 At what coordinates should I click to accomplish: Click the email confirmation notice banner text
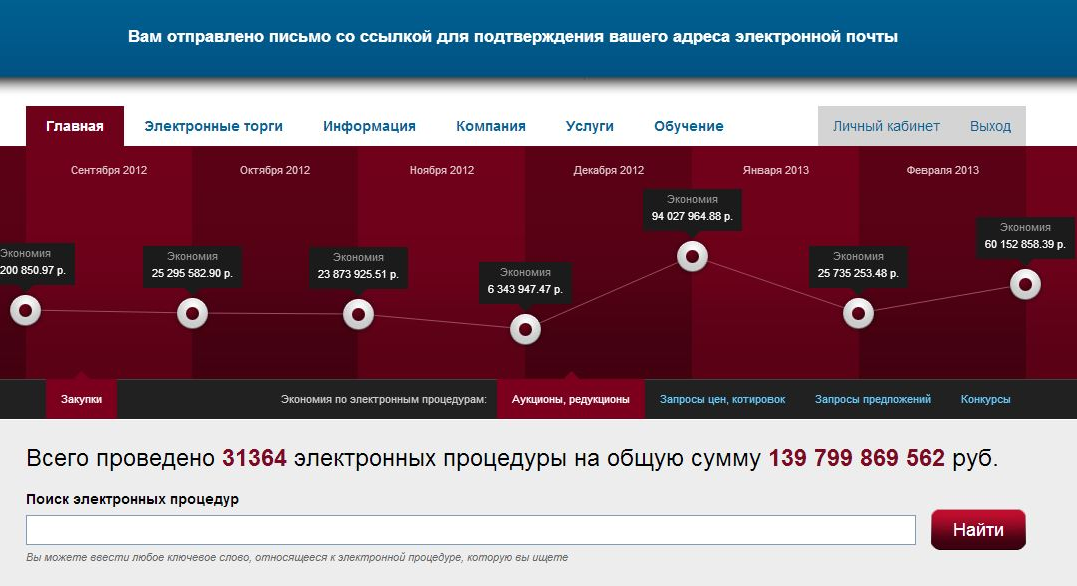(513, 36)
